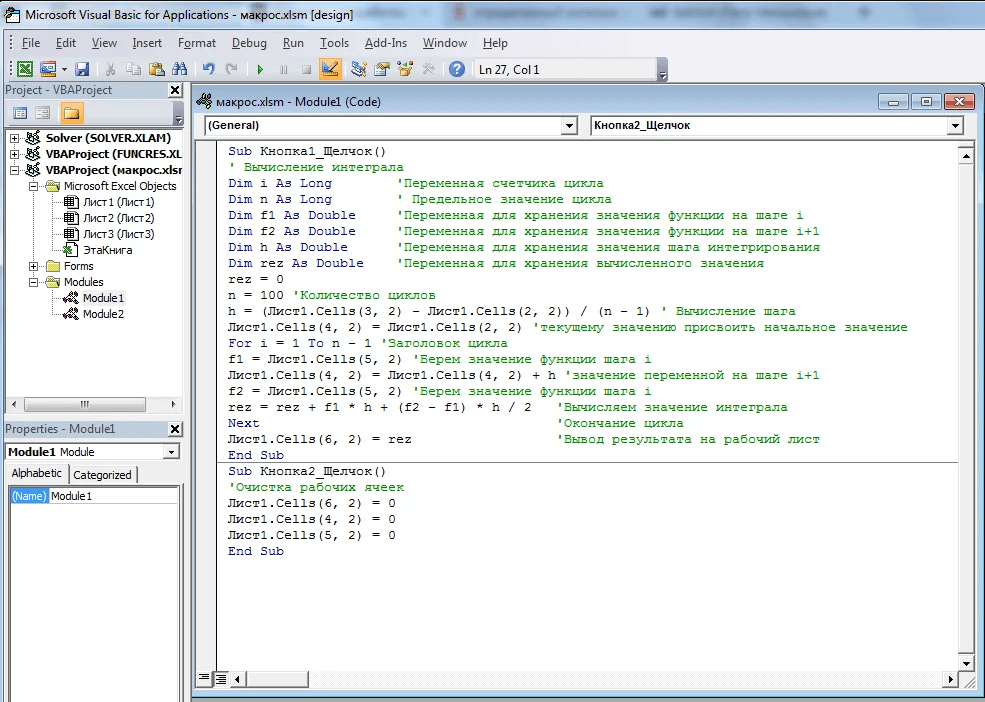Screen dimensions: 985x702
Task: Collapse VBAProject (макрос.xlsm) node
Action: 14,170
